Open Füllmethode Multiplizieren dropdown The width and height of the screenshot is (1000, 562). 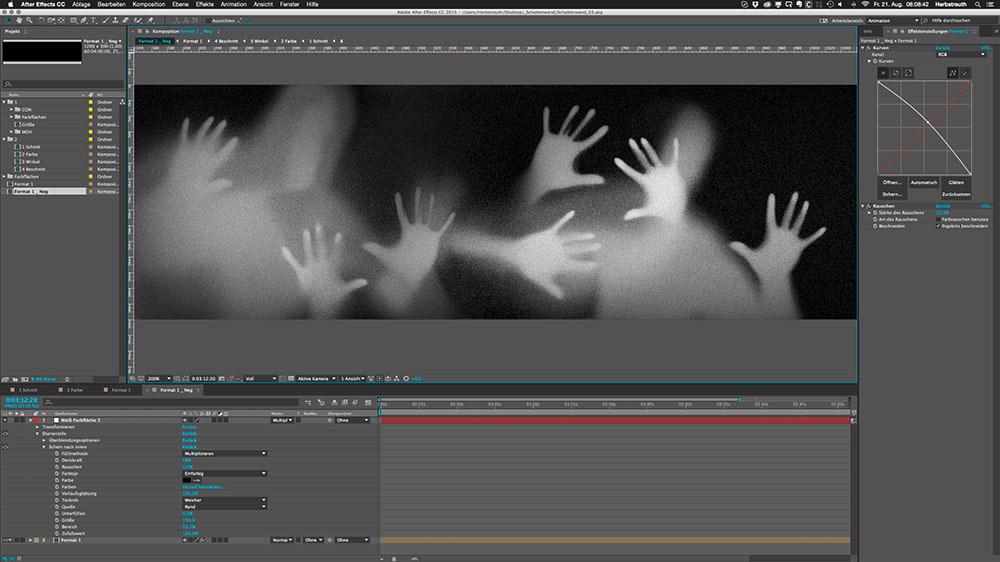coord(224,454)
